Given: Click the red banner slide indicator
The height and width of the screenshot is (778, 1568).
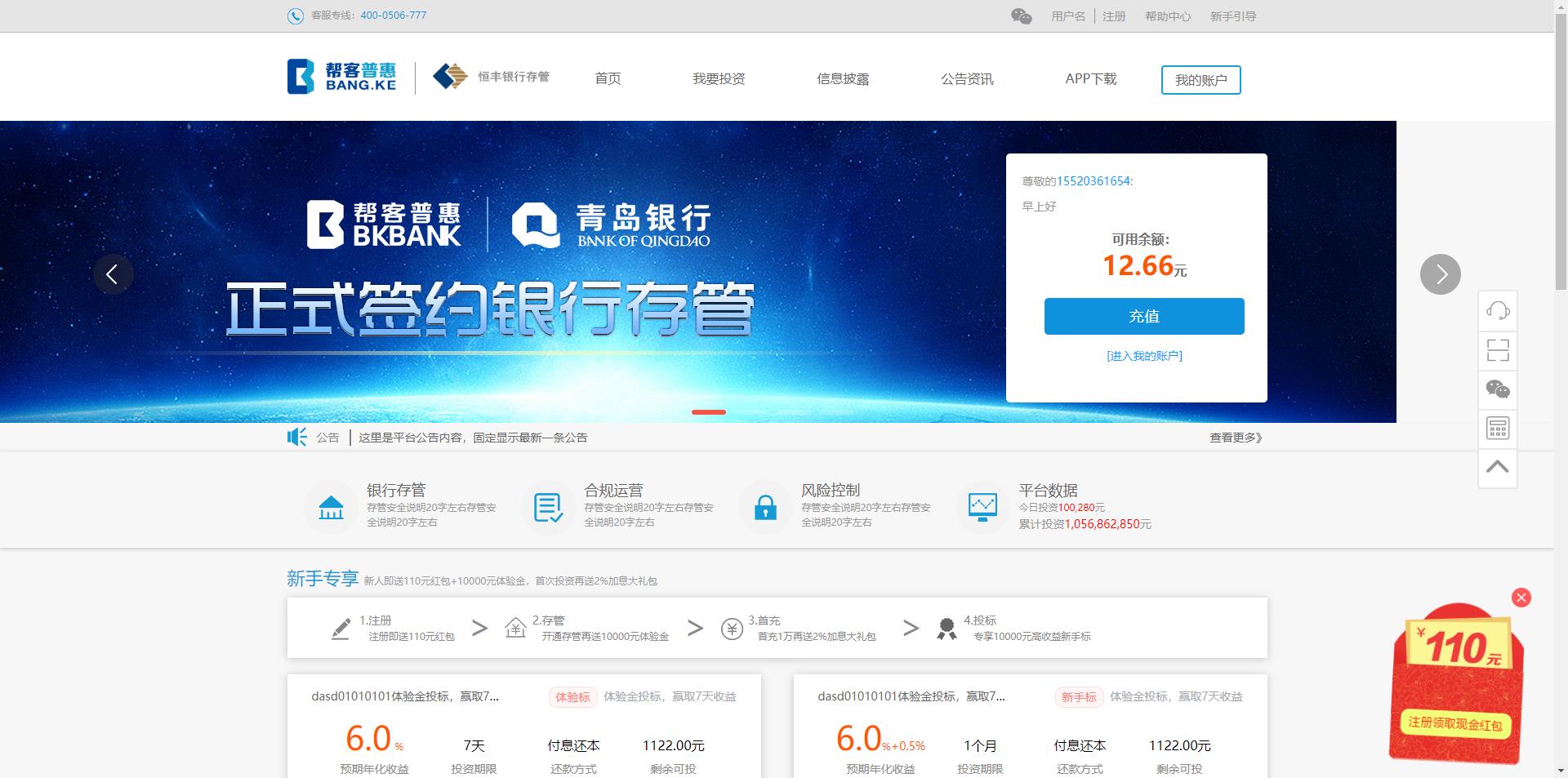Looking at the screenshot, I should tap(709, 412).
